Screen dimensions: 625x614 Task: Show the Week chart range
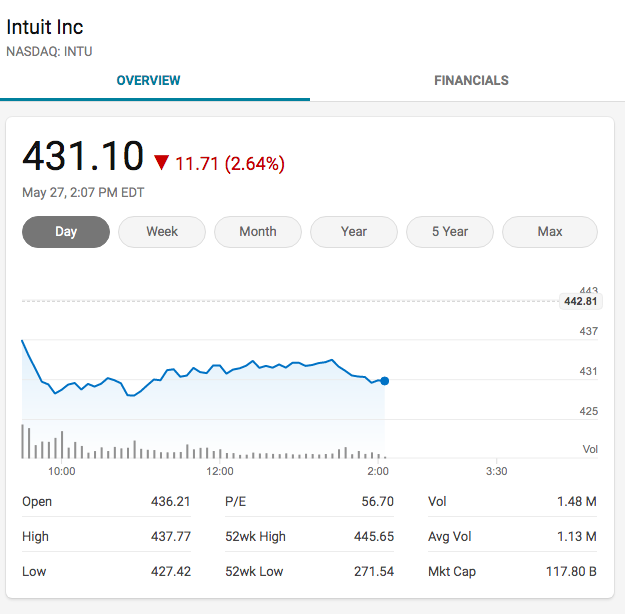162,232
